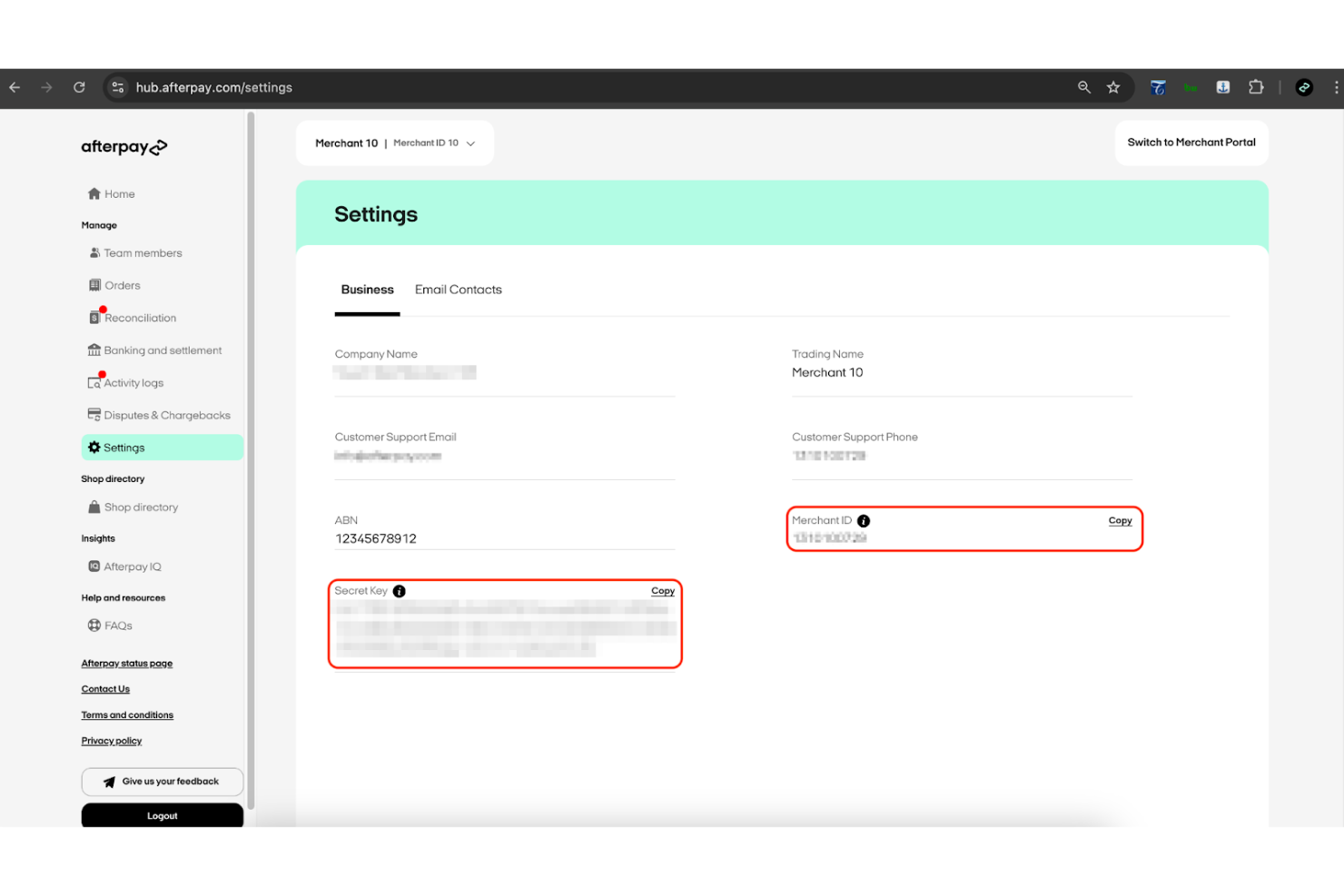The image size is (1344, 896).
Task: Click Switch to Merchant Portal
Action: 1191,143
